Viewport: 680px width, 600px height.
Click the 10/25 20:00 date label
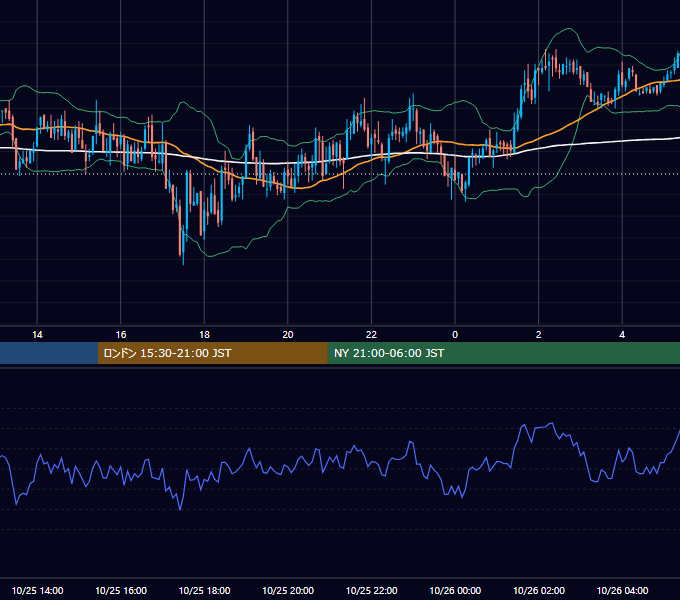click(288, 590)
